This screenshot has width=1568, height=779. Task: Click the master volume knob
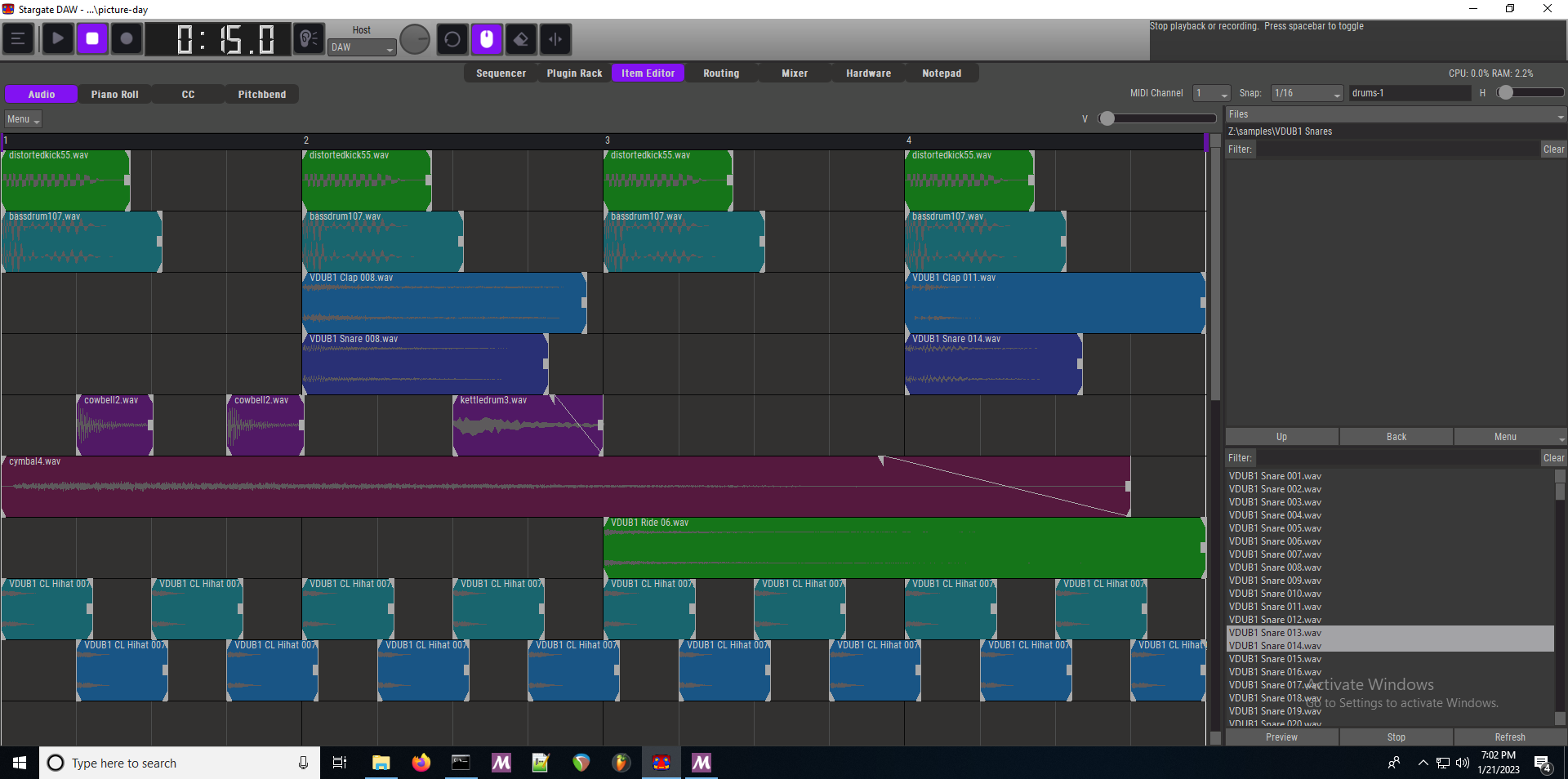click(x=415, y=39)
